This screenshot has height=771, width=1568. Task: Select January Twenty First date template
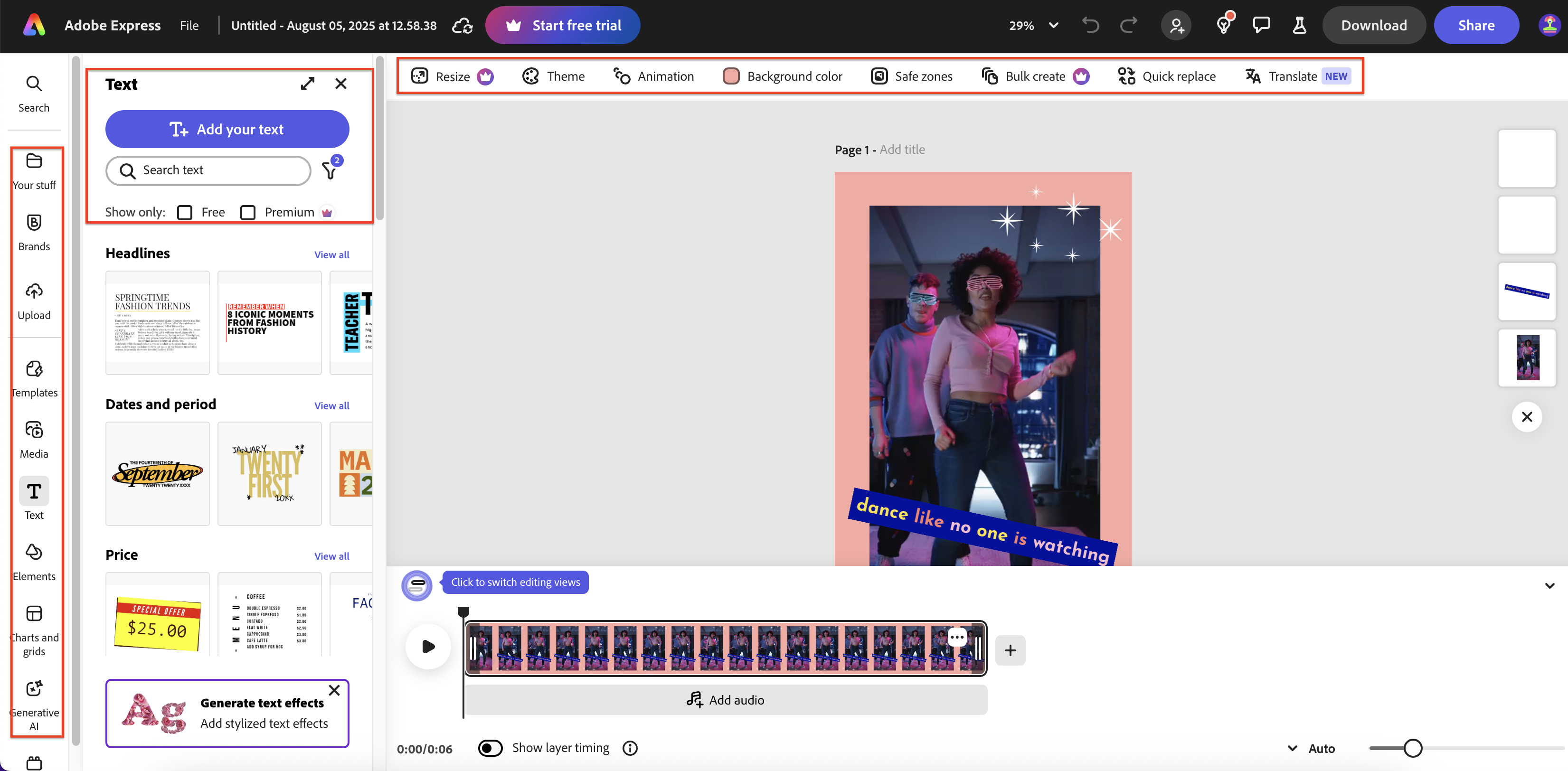click(x=270, y=473)
